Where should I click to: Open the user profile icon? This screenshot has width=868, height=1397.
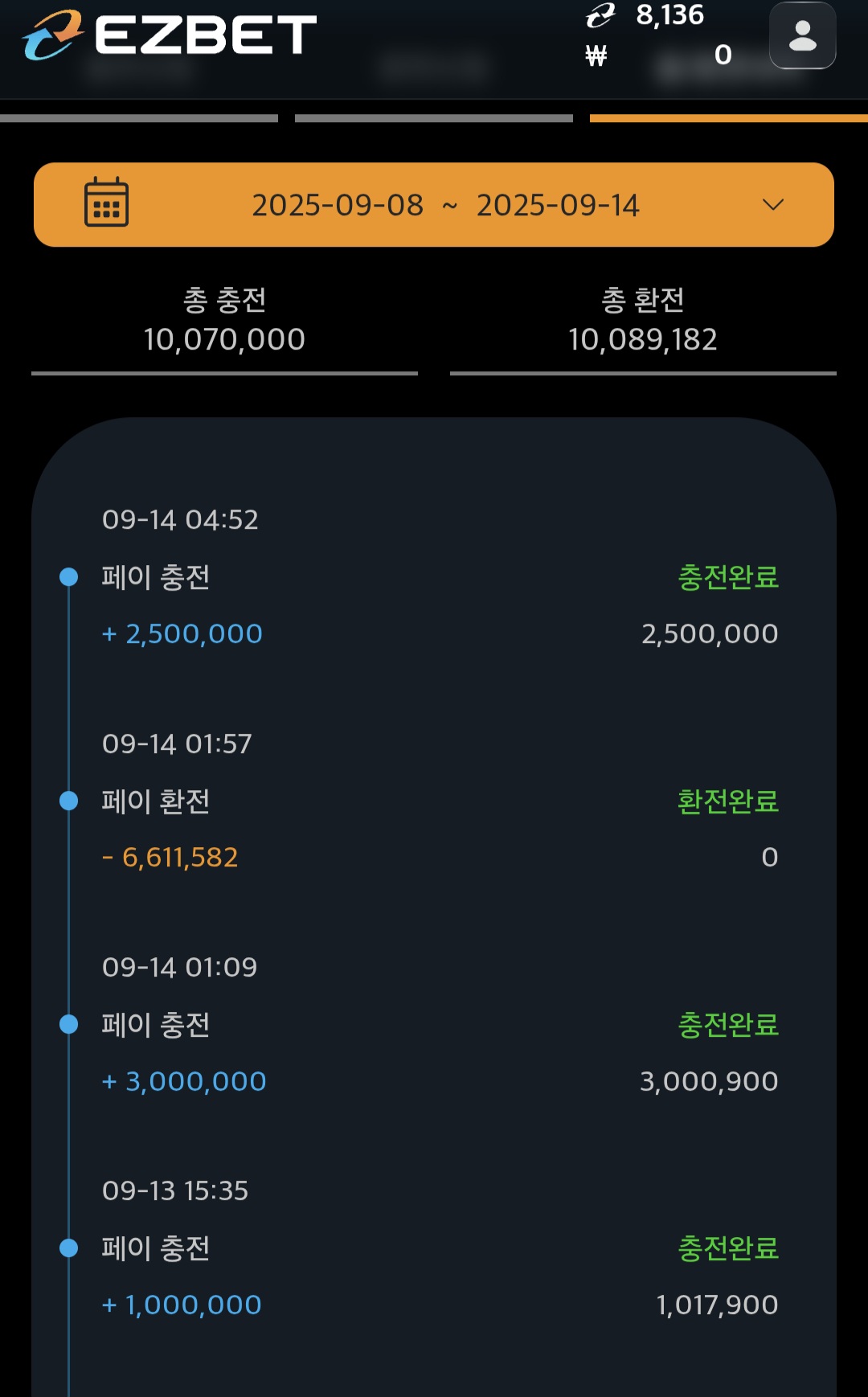pyautogui.click(x=802, y=35)
